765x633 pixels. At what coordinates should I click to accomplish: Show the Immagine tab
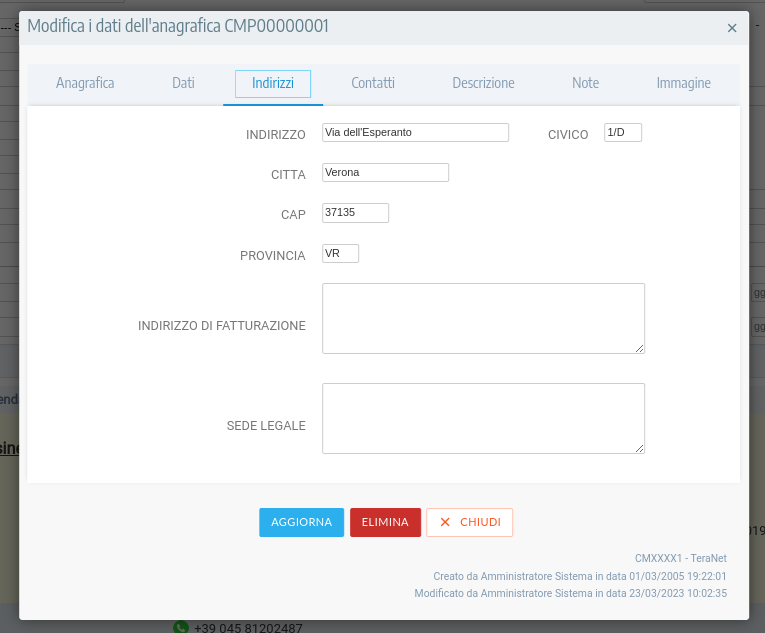tap(683, 83)
